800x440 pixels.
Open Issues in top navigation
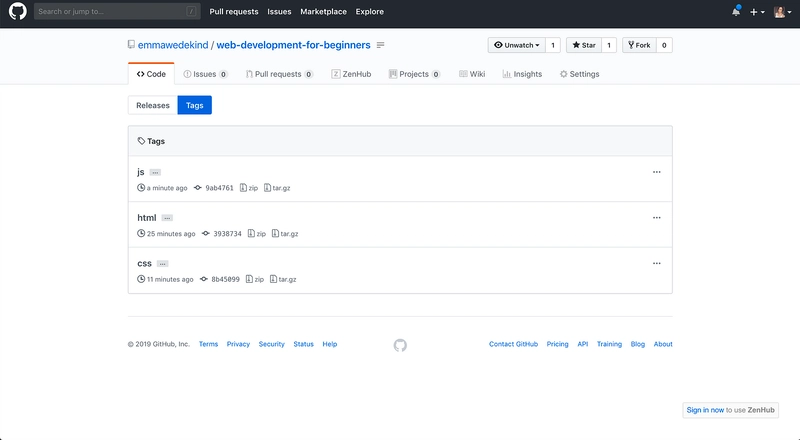(x=279, y=11)
